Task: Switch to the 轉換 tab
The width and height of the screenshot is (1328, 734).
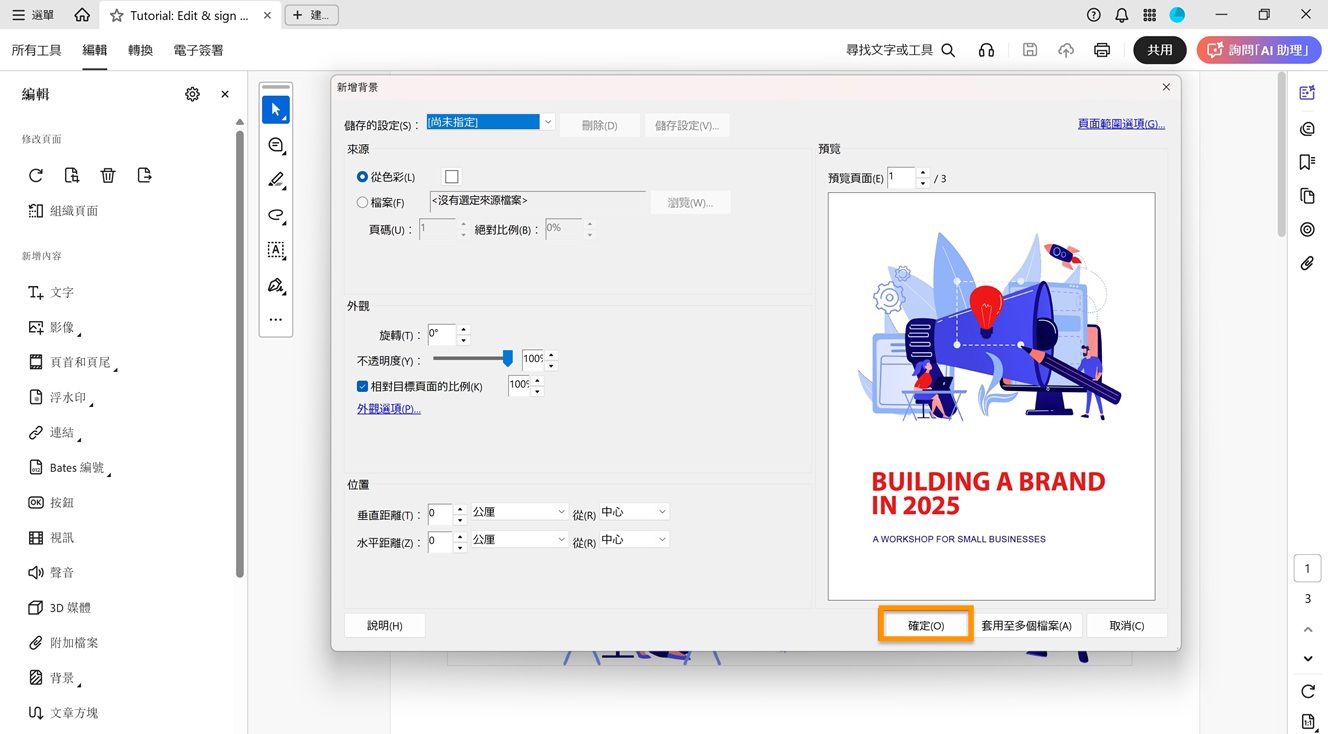Action: pyautogui.click(x=140, y=49)
